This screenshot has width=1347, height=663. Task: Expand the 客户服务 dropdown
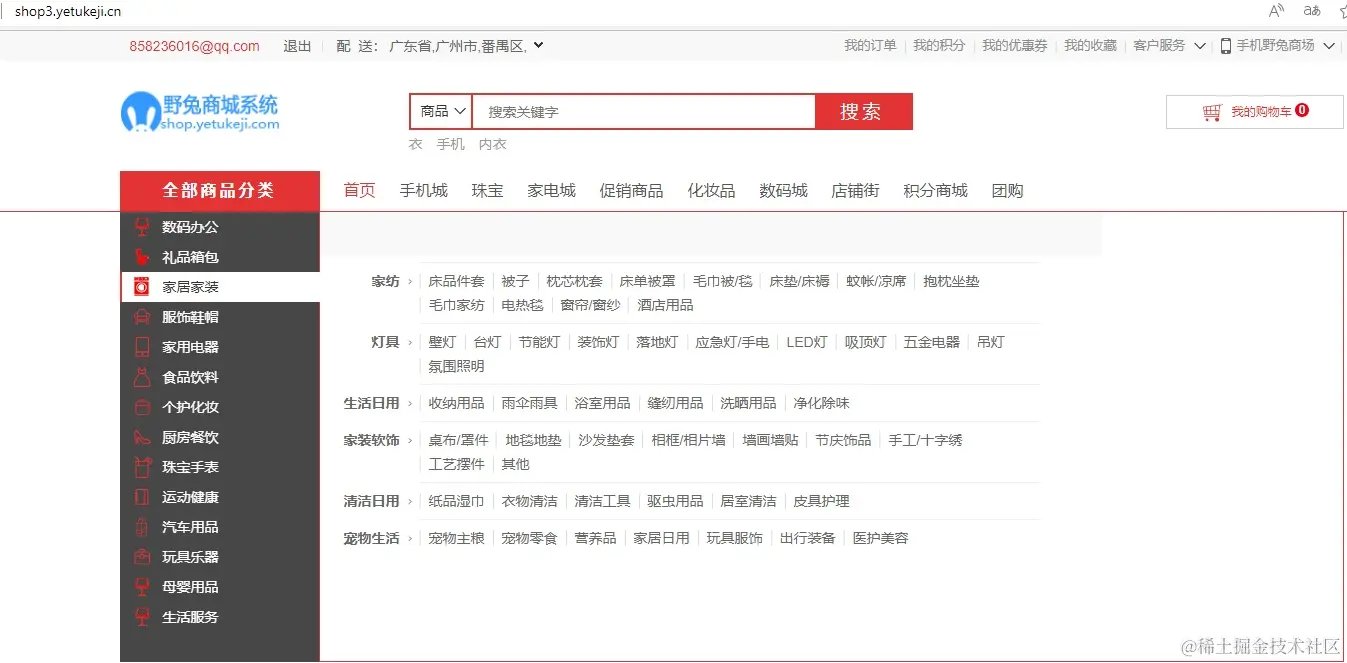pyautogui.click(x=1199, y=46)
